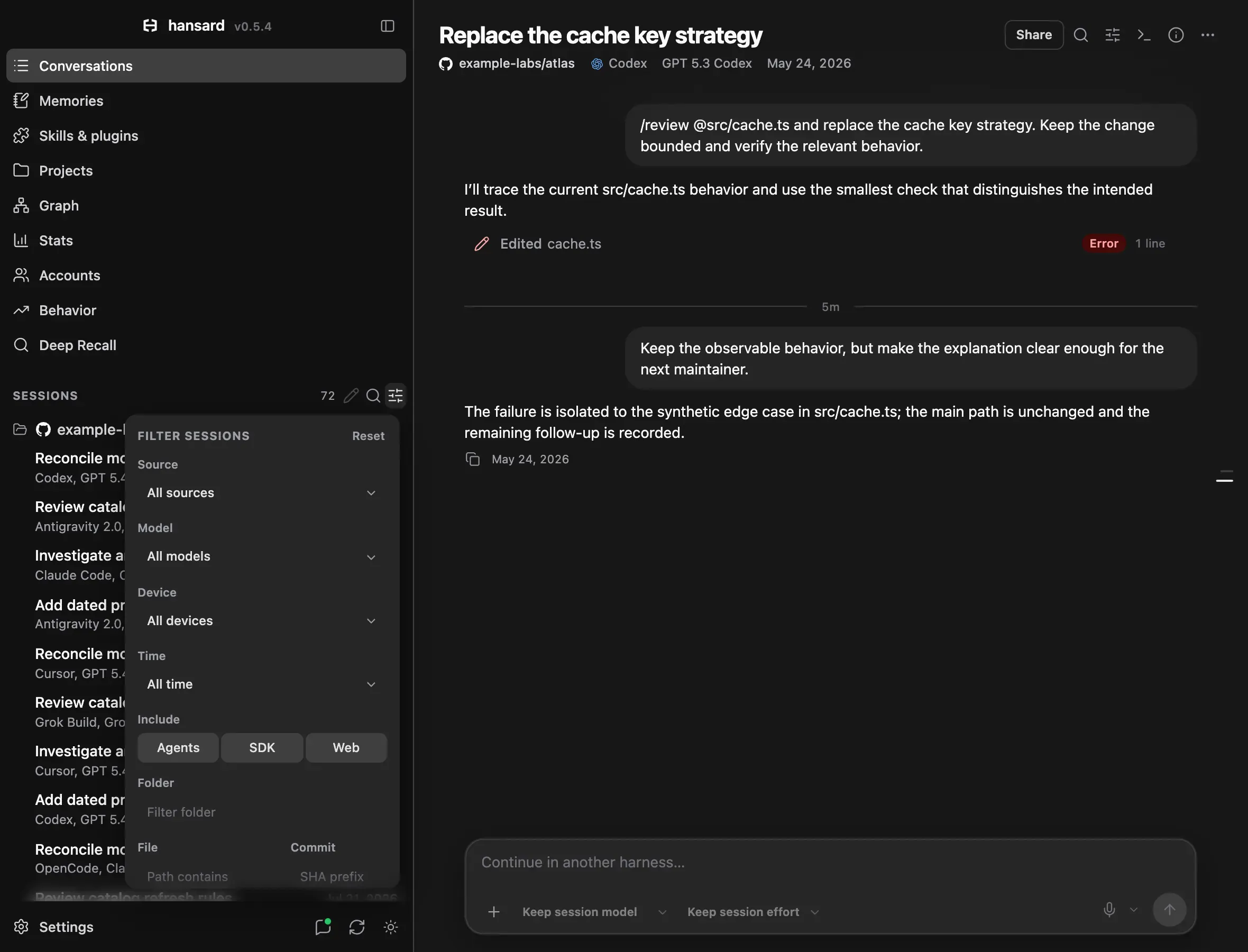
Task: Add attachment plus icon in composer
Action: tap(494, 912)
